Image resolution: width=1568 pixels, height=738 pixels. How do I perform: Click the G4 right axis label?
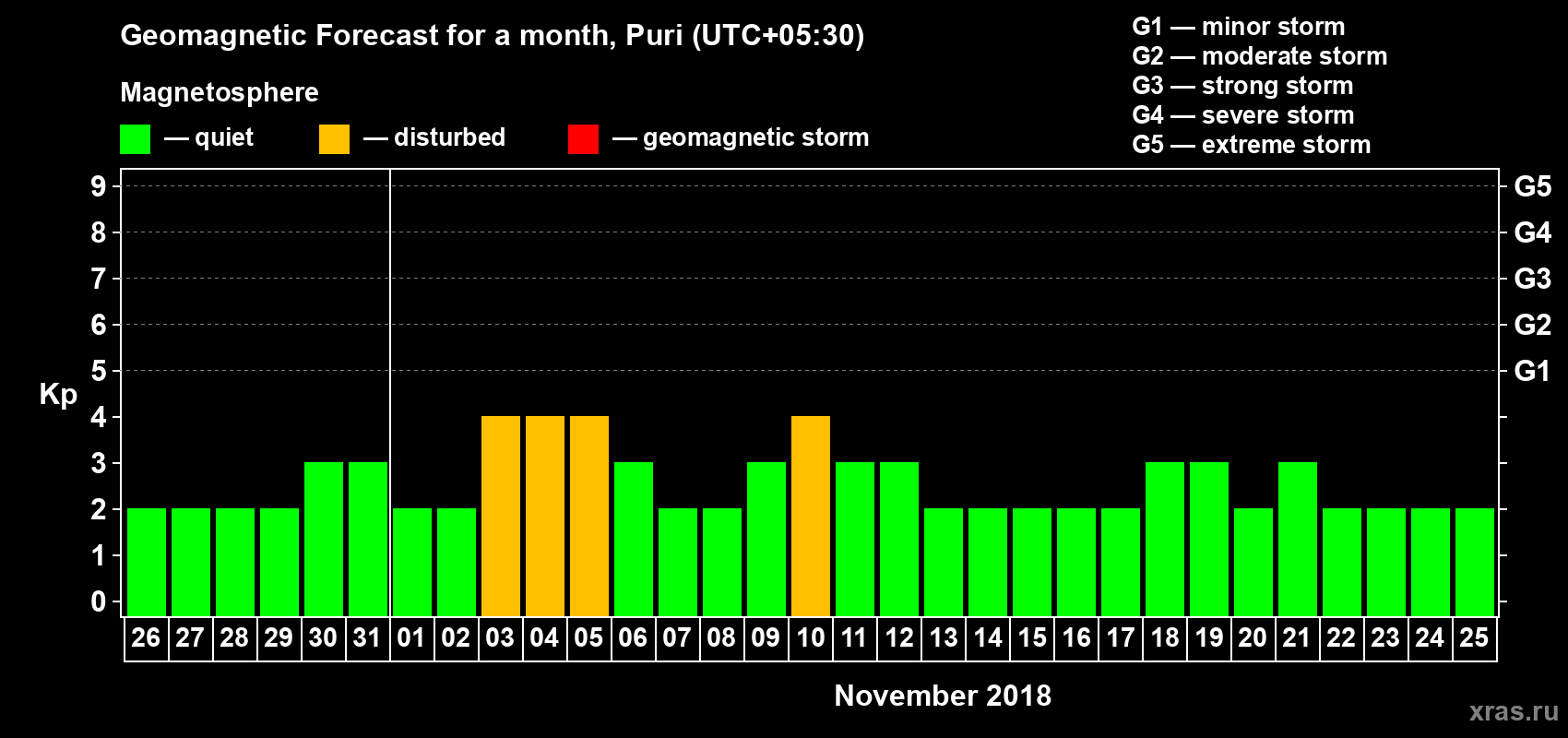click(x=1533, y=232)
